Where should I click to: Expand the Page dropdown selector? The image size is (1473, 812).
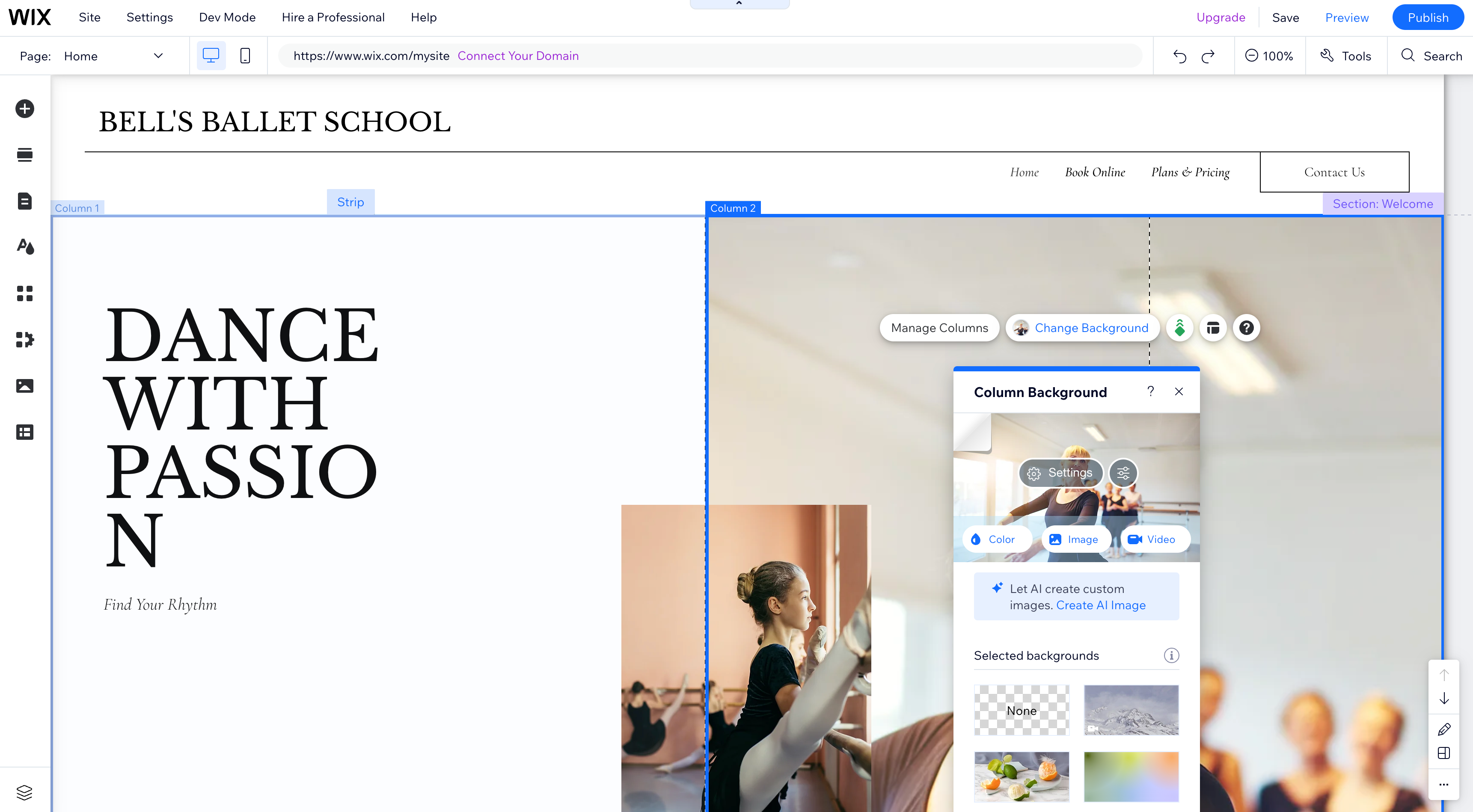[x=157, y=56]
